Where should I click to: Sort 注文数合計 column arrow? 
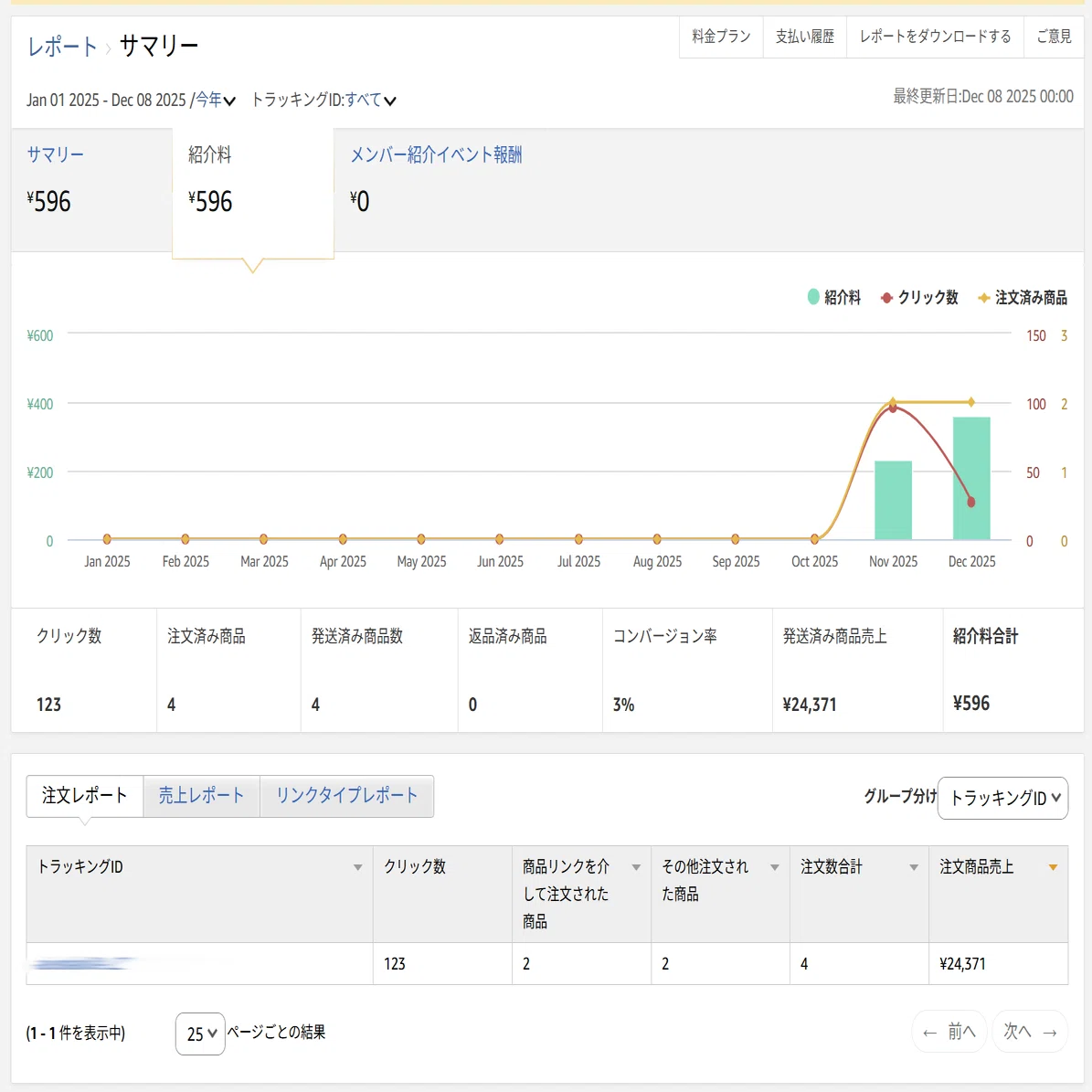[x=914, y=867]
